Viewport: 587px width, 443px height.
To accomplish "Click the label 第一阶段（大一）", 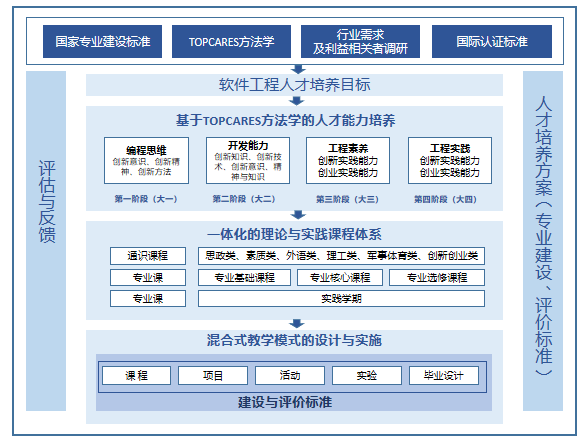I will [x=146, y=199].
